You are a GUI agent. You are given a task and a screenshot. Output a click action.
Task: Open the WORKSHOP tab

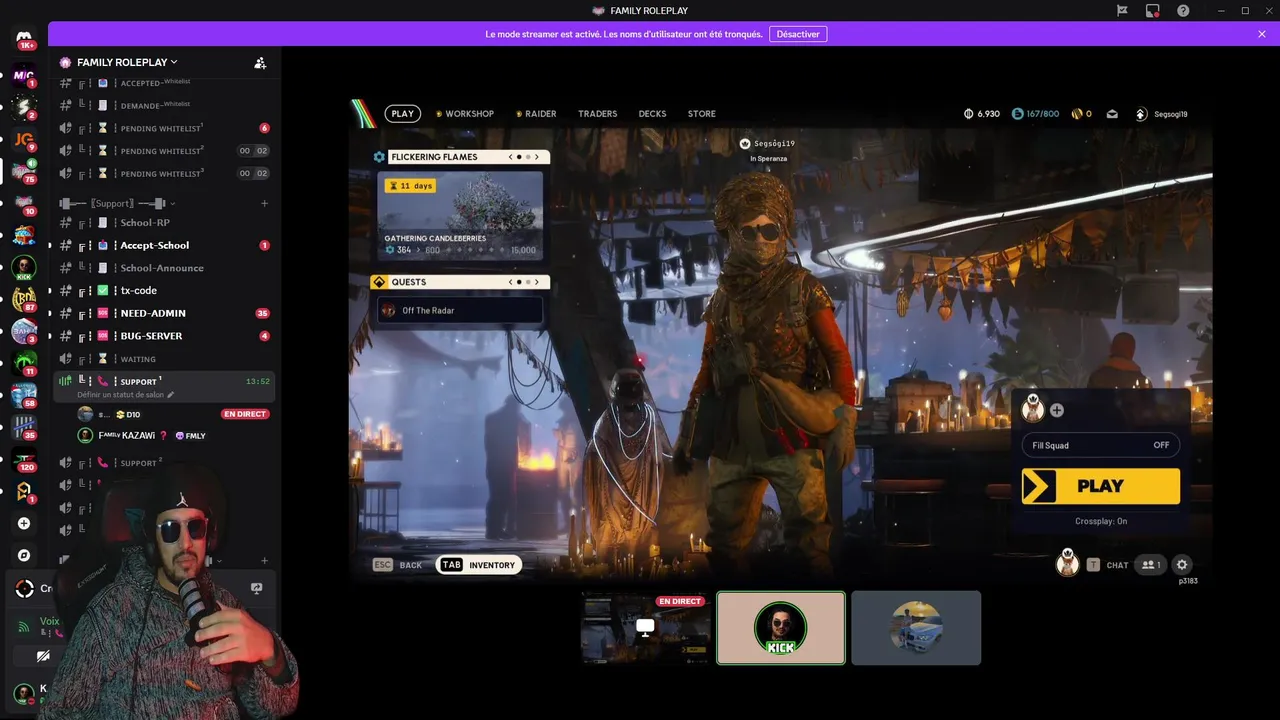(x=465, y=114)
